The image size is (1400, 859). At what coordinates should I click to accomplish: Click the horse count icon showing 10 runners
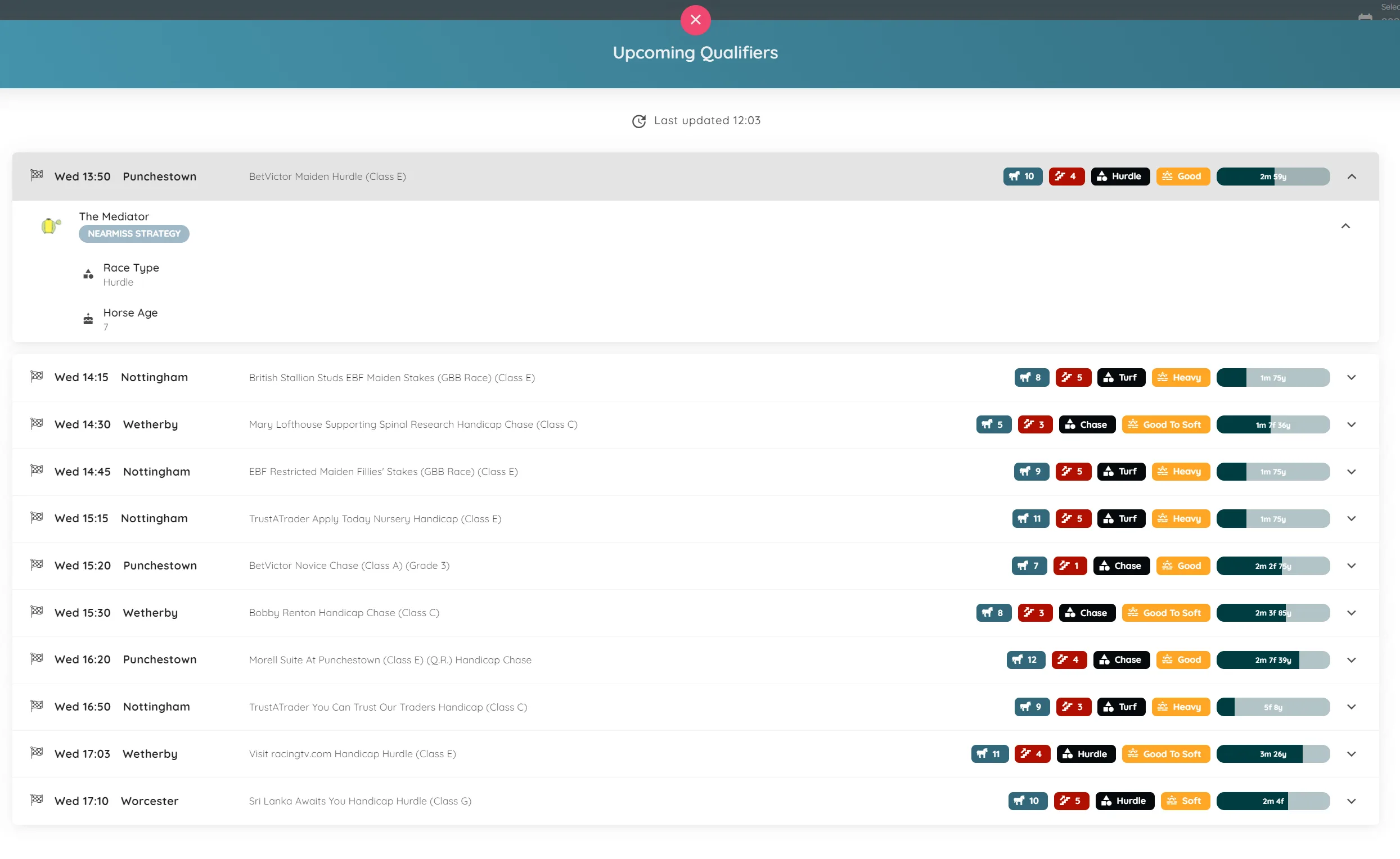[1022, 176]
